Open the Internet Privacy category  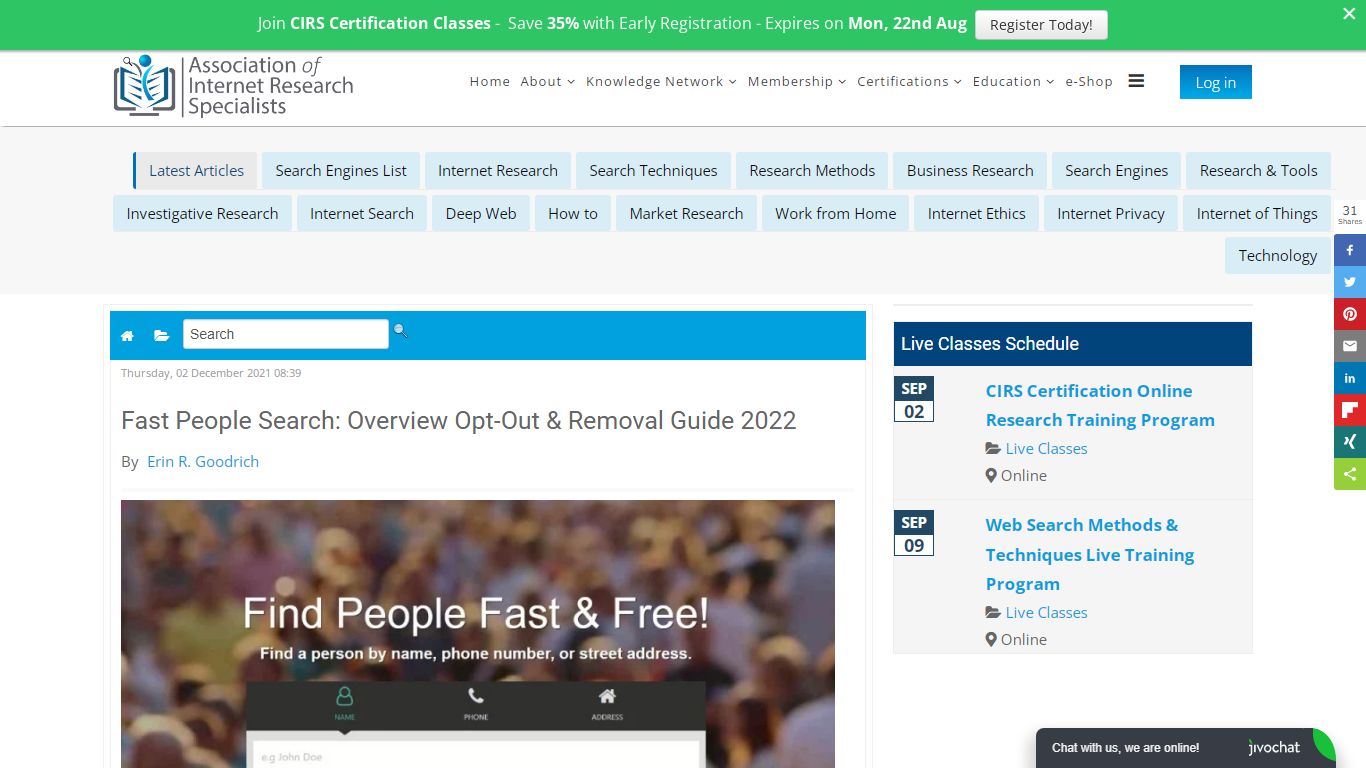click(1111, 213)
